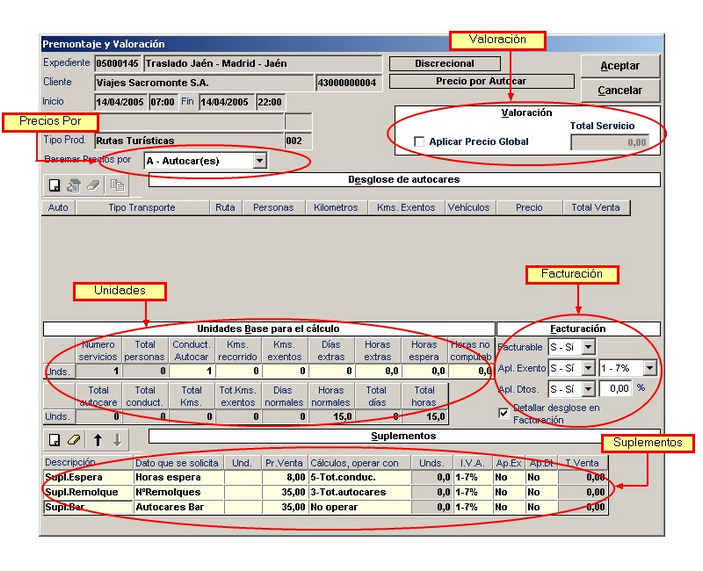The image size is (703, 571).
Task: Click the Numero servicios units cell
Action: click(x=99, y=371)
